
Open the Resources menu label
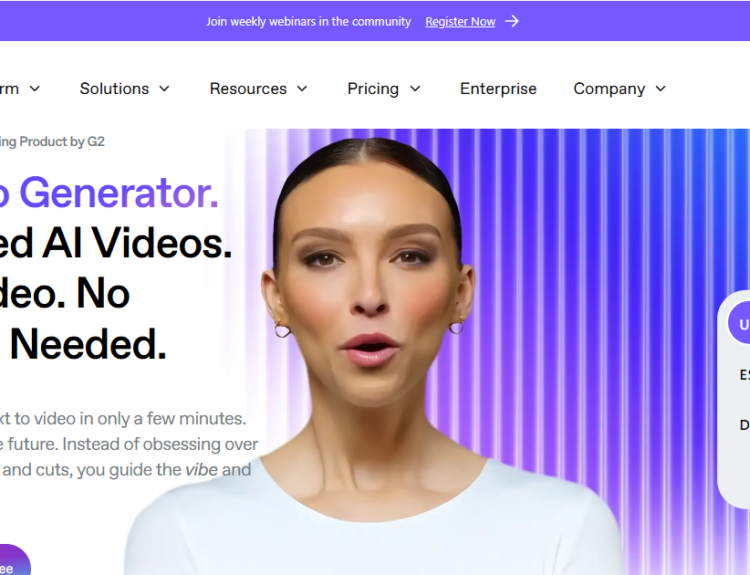click(x=248, y=88)
